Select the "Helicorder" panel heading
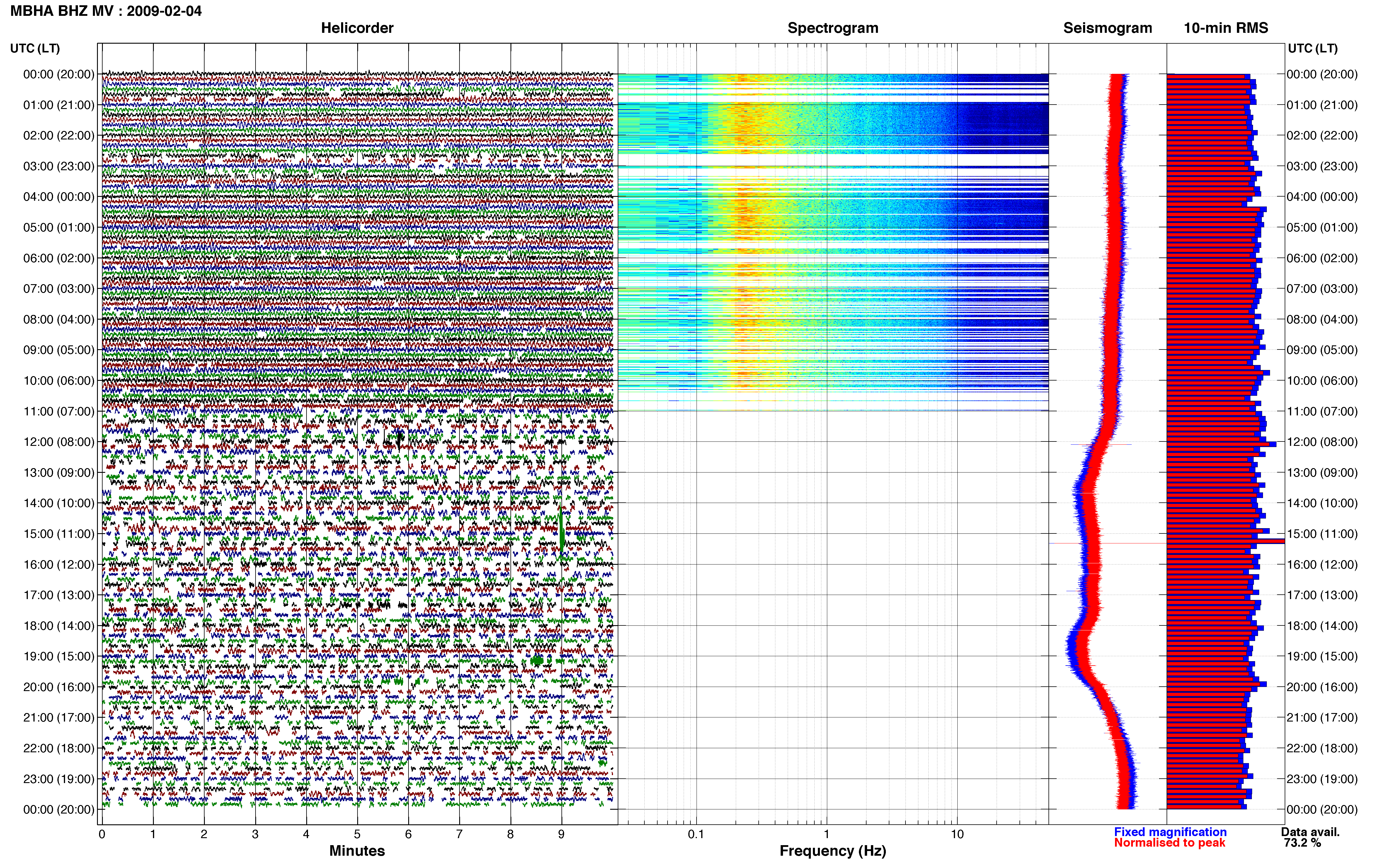The image size is (1389, 868). [357, 28]
